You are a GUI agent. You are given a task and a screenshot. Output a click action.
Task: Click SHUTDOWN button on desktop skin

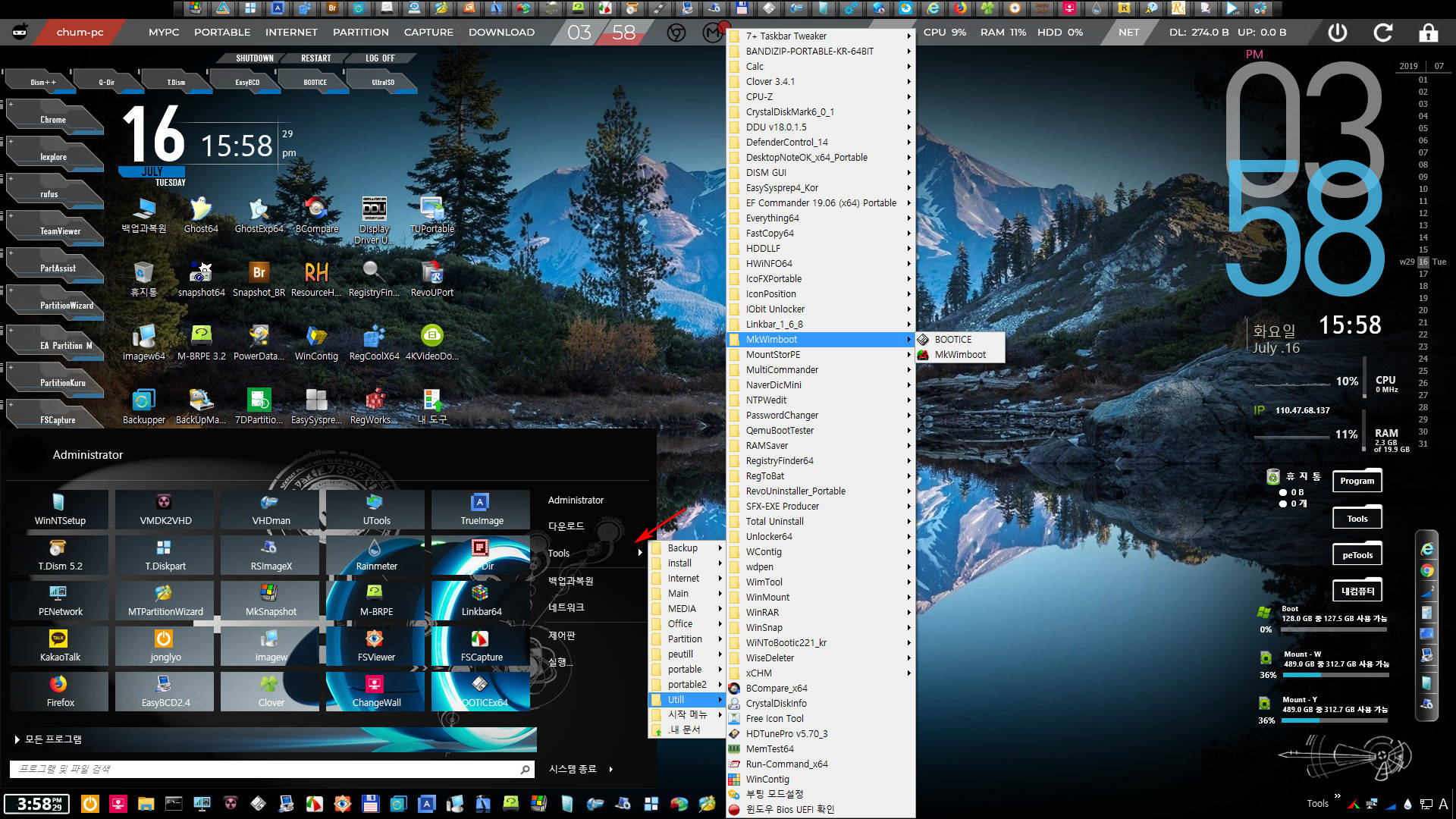click(254, 58)
